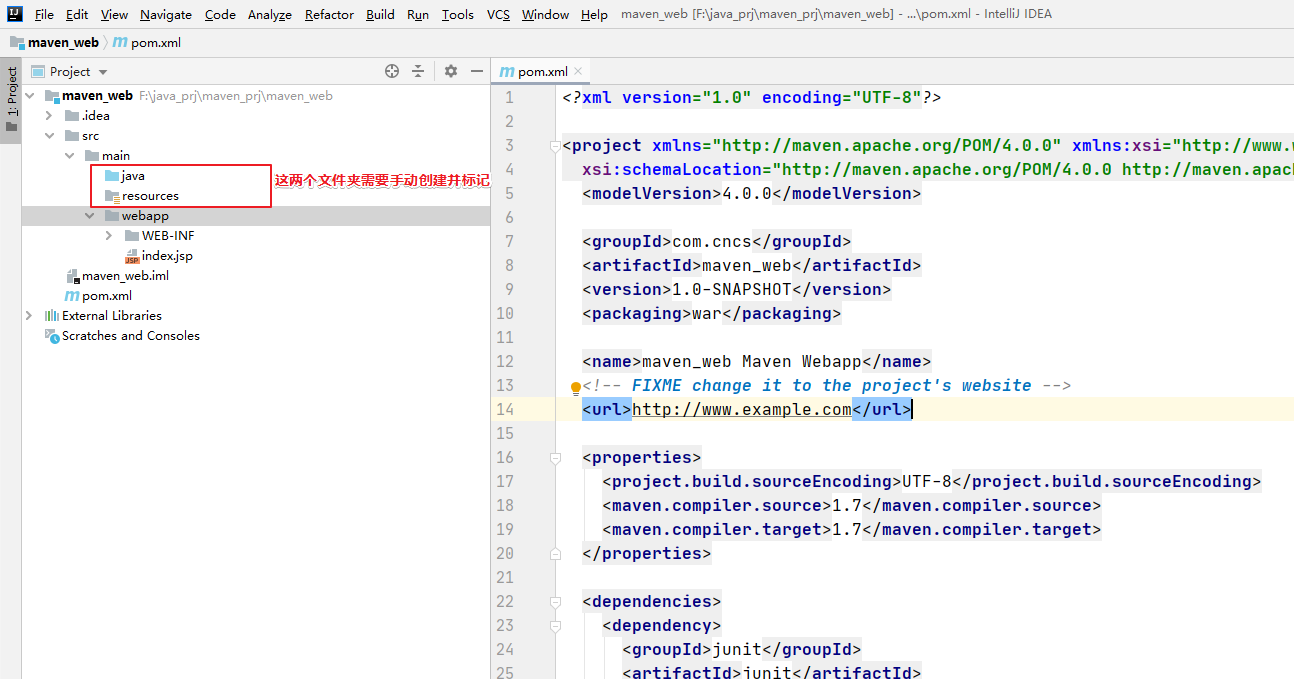Open the VCS menu
This screenshot has width=1294, height=679.
(498, 14)
